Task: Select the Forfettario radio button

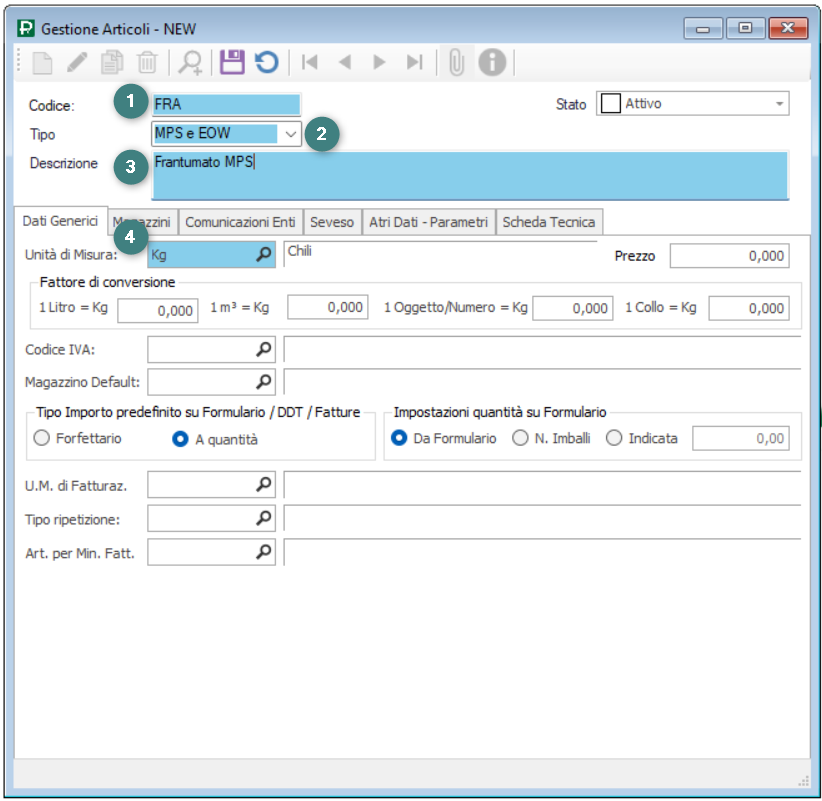Action: point(42,438)
